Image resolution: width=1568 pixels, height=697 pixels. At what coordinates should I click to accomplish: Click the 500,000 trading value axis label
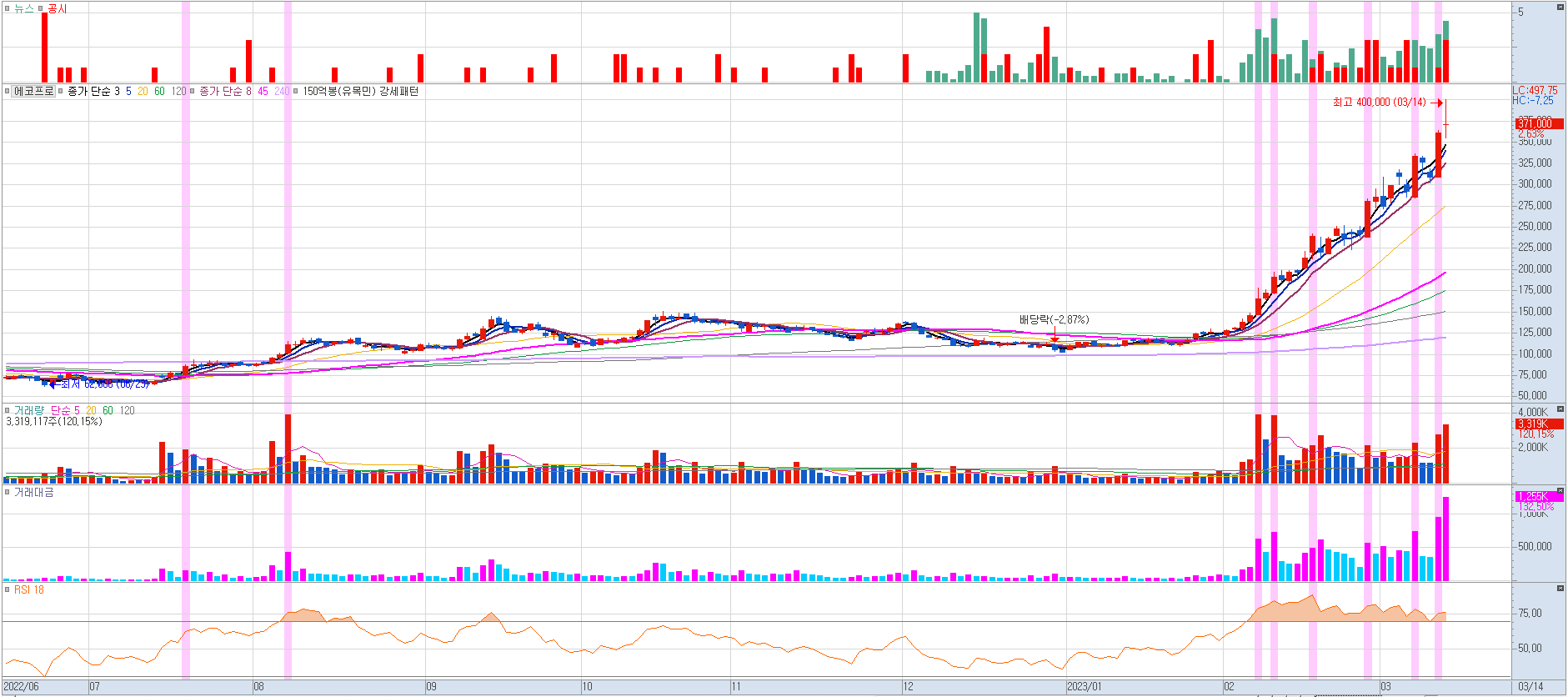coord(1535,546)
